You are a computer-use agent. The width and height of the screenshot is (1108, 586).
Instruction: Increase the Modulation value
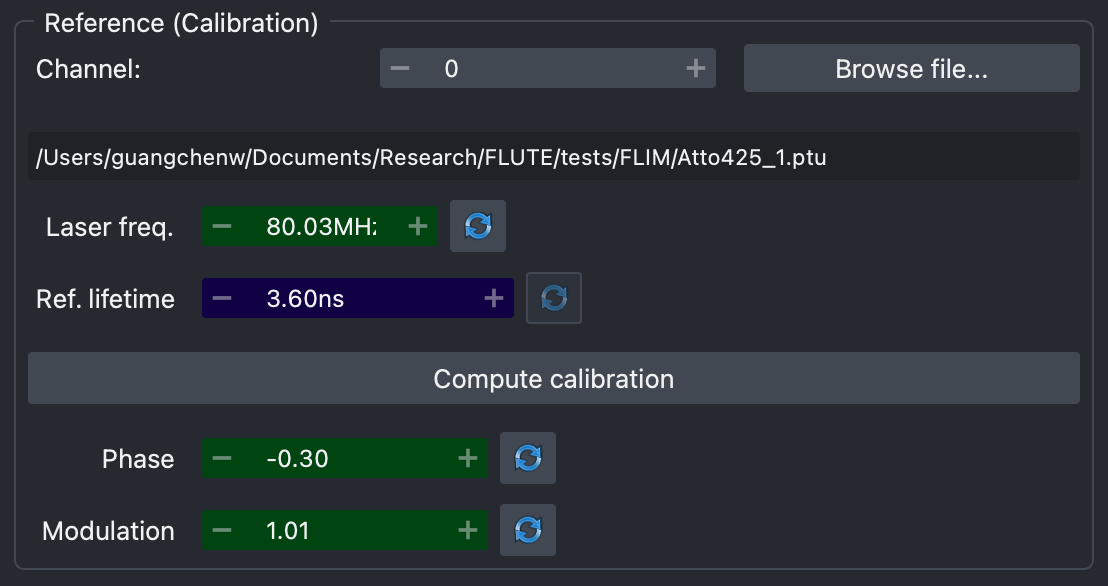click(466, 530)
